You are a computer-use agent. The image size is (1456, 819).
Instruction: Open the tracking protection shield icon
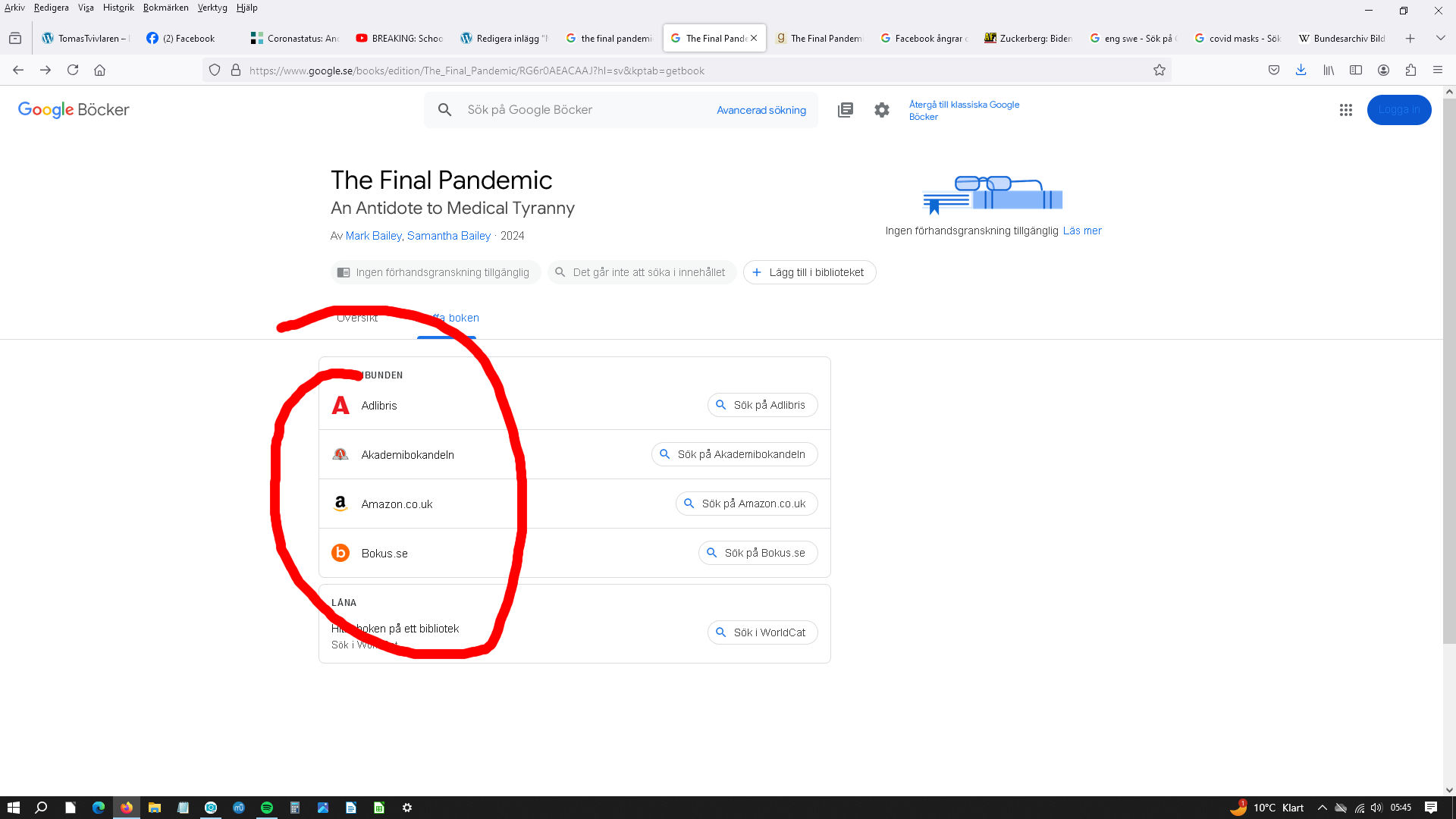(x=215, y=70)
